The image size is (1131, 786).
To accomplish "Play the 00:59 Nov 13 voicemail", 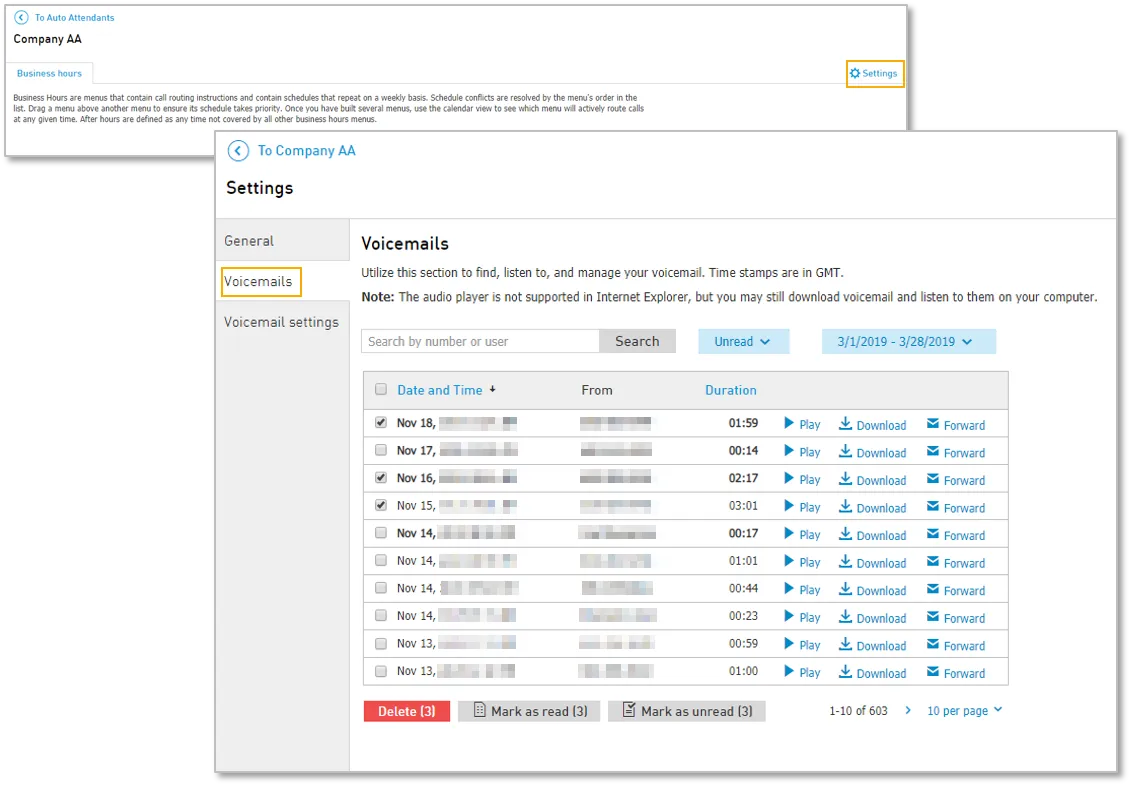I will click(x=802, y=645).
